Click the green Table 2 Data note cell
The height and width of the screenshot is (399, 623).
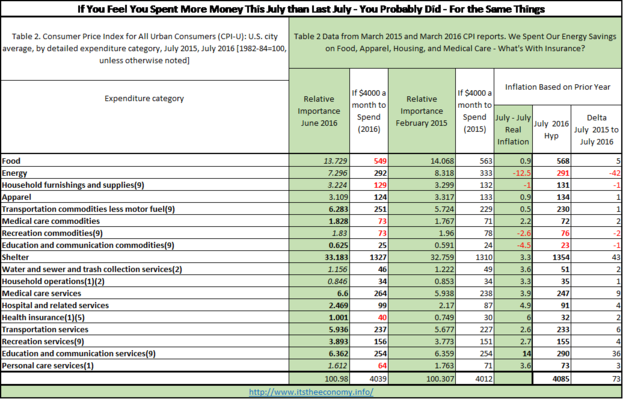tap(456, 43)
